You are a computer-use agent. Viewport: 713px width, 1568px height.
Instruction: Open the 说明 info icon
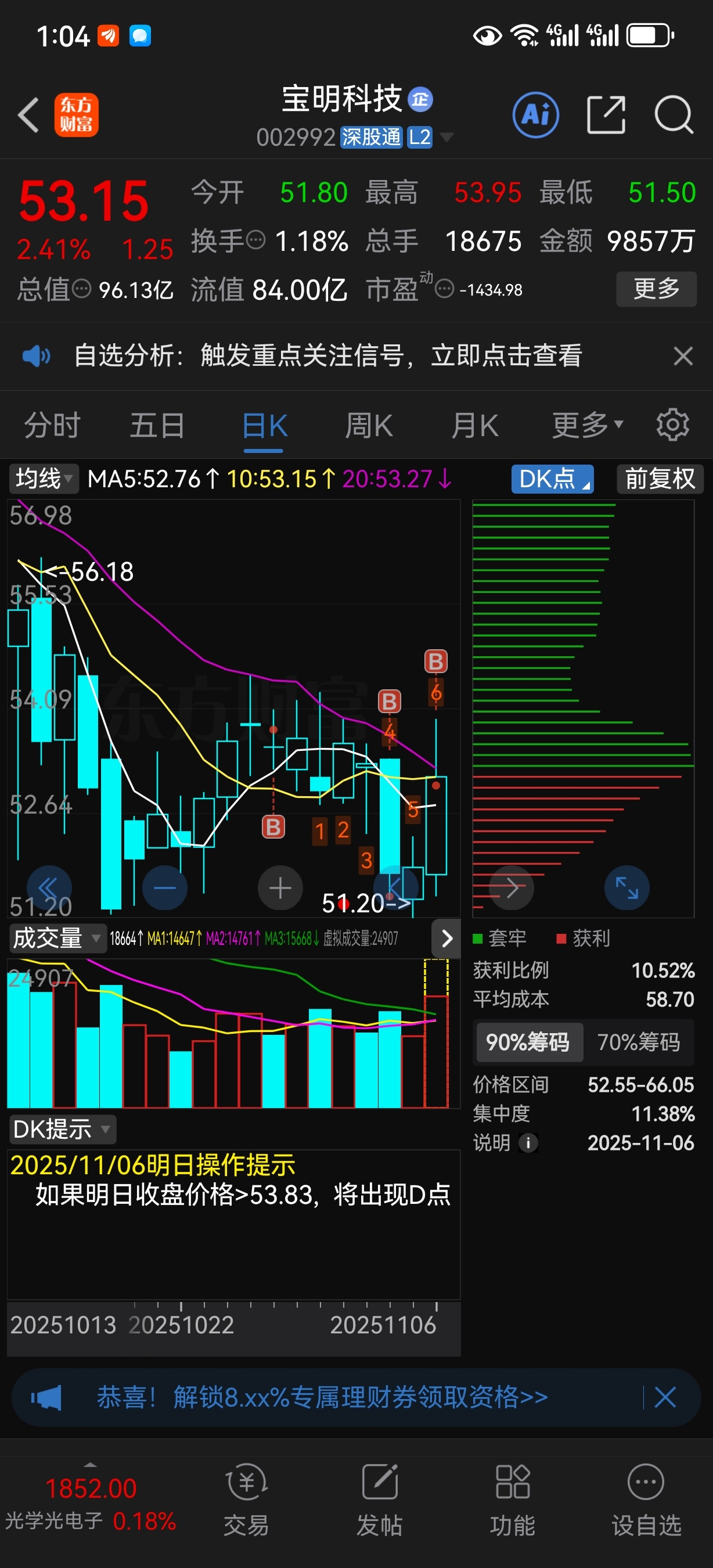pos(528,1142)
